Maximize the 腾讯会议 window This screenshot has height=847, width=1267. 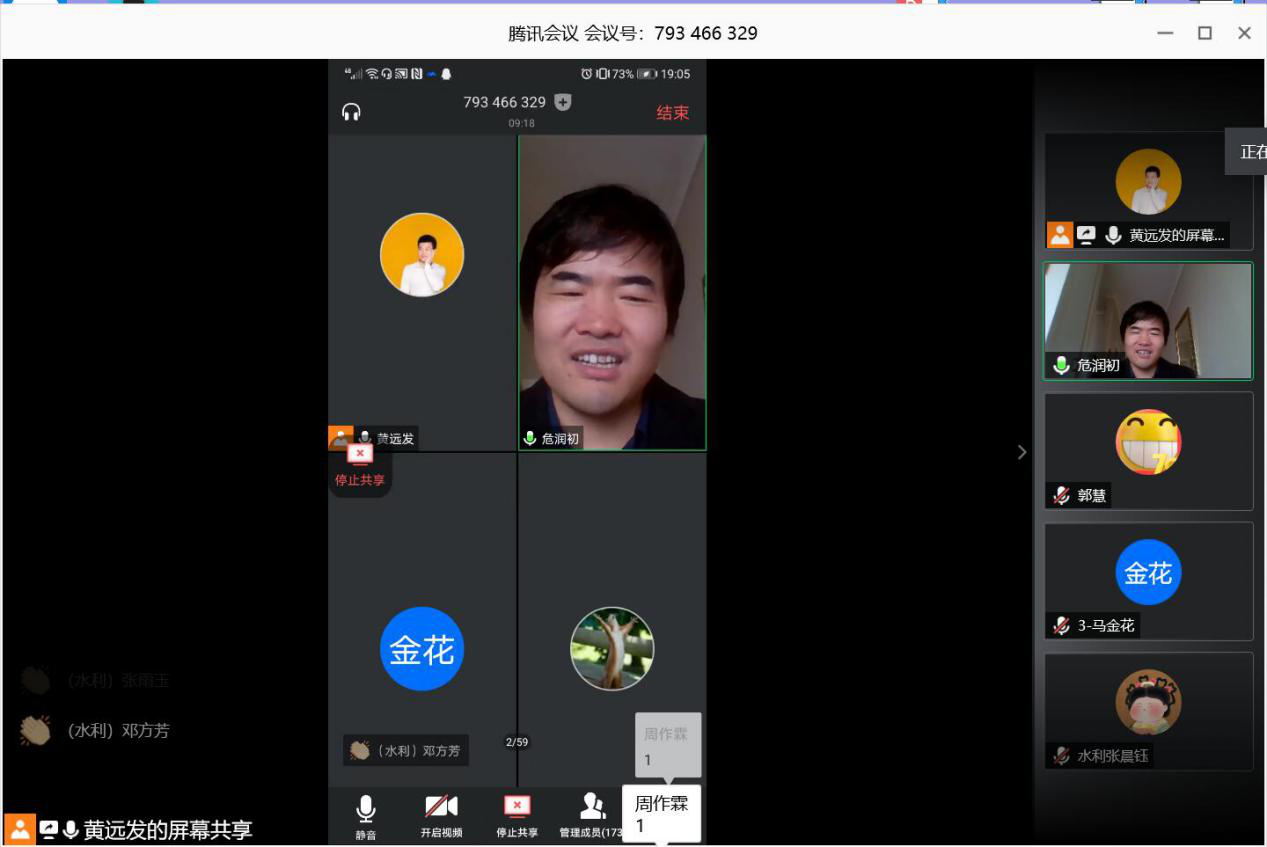tap(1205, 33)
